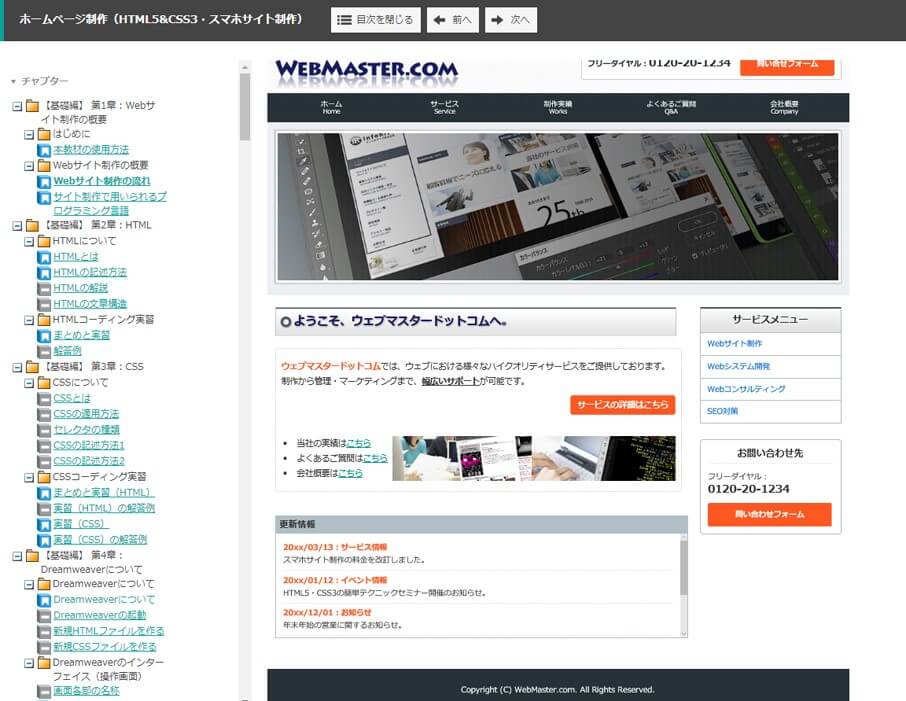Click こちら link after 当社の実績は
Image resolution: width=906 pixels, height=701 pixels.
click(x=358, y=443)
